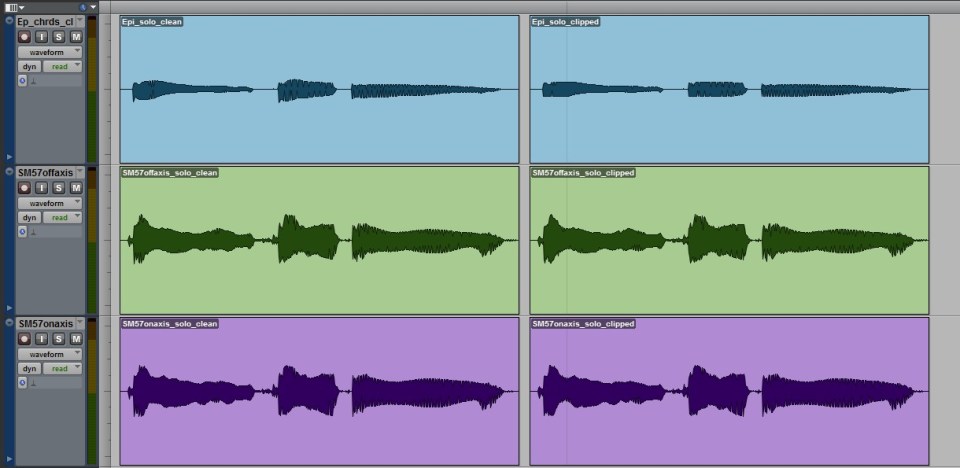Mute the SM57offaxis track
This screenshot has width=960, height=468.
point(76,188)
